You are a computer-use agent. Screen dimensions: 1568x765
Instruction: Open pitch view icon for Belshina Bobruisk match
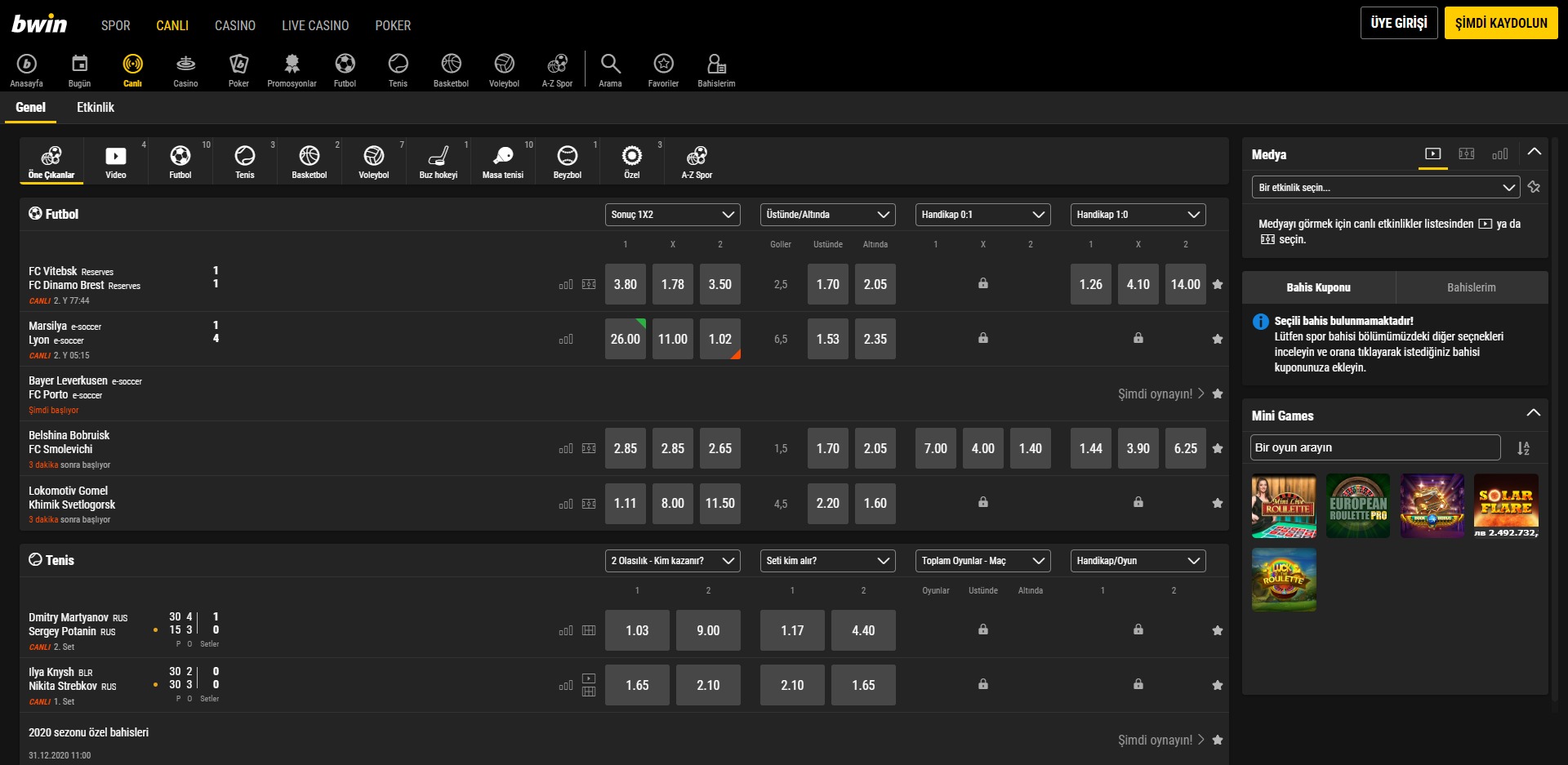coord(589,449)
